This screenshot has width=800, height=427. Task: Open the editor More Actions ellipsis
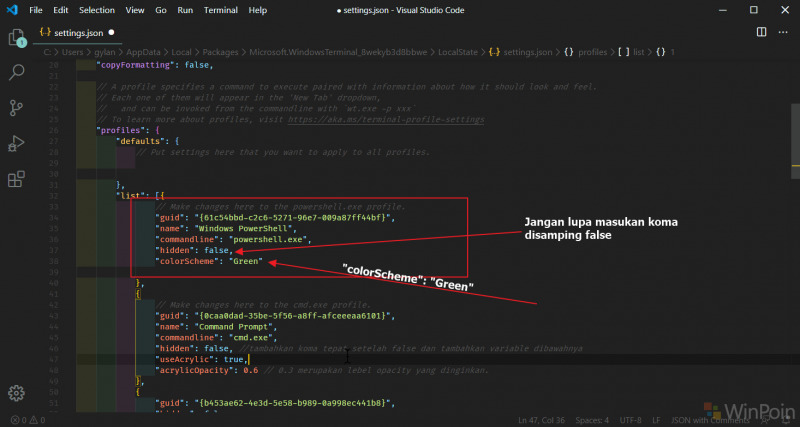click(x=783, y=32)
